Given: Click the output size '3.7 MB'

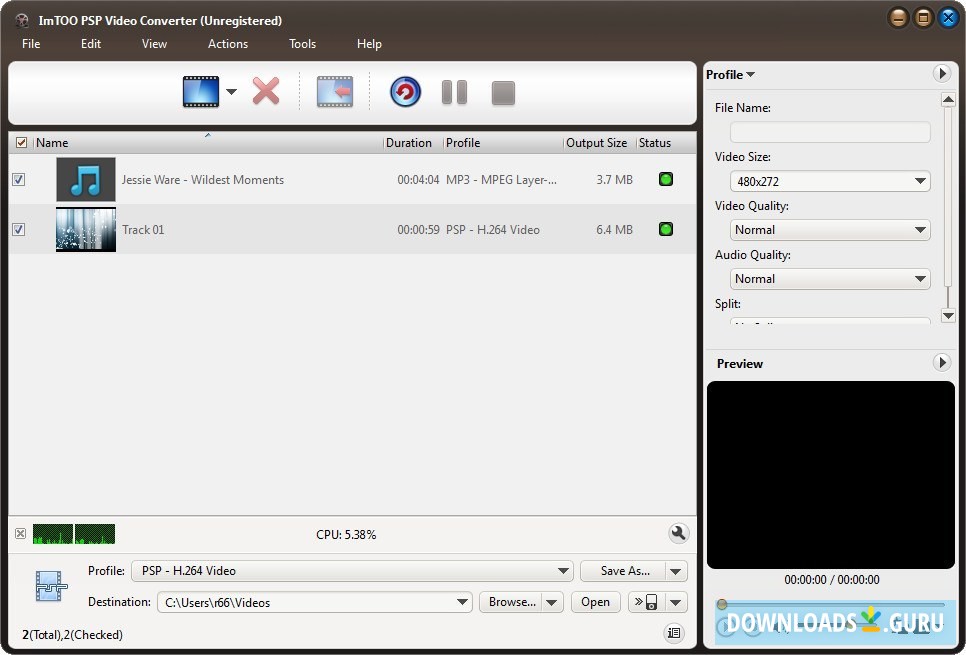Looking at the screenshot, I should (x=614, y=180).
